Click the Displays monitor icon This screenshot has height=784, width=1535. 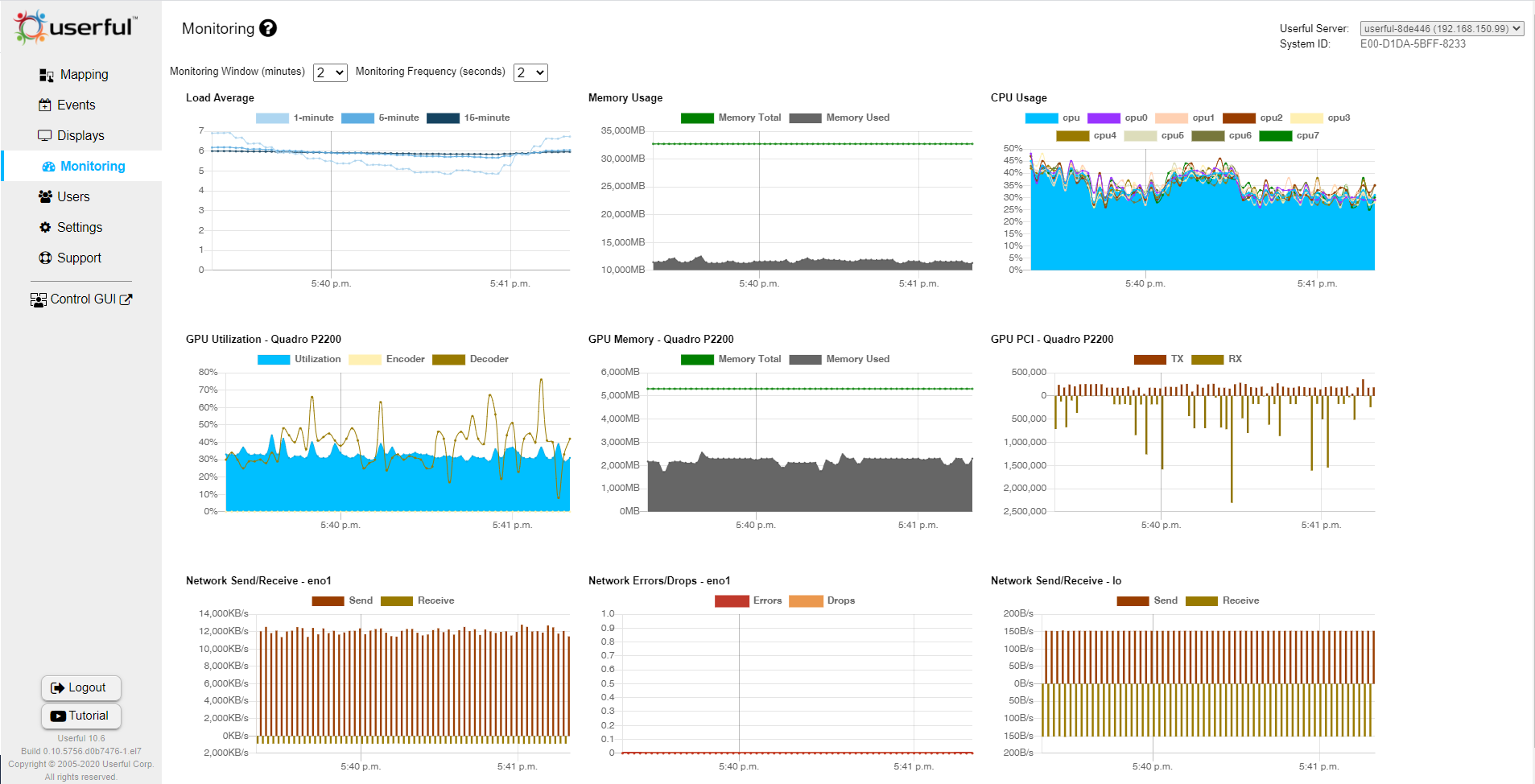tap(45, 135)
